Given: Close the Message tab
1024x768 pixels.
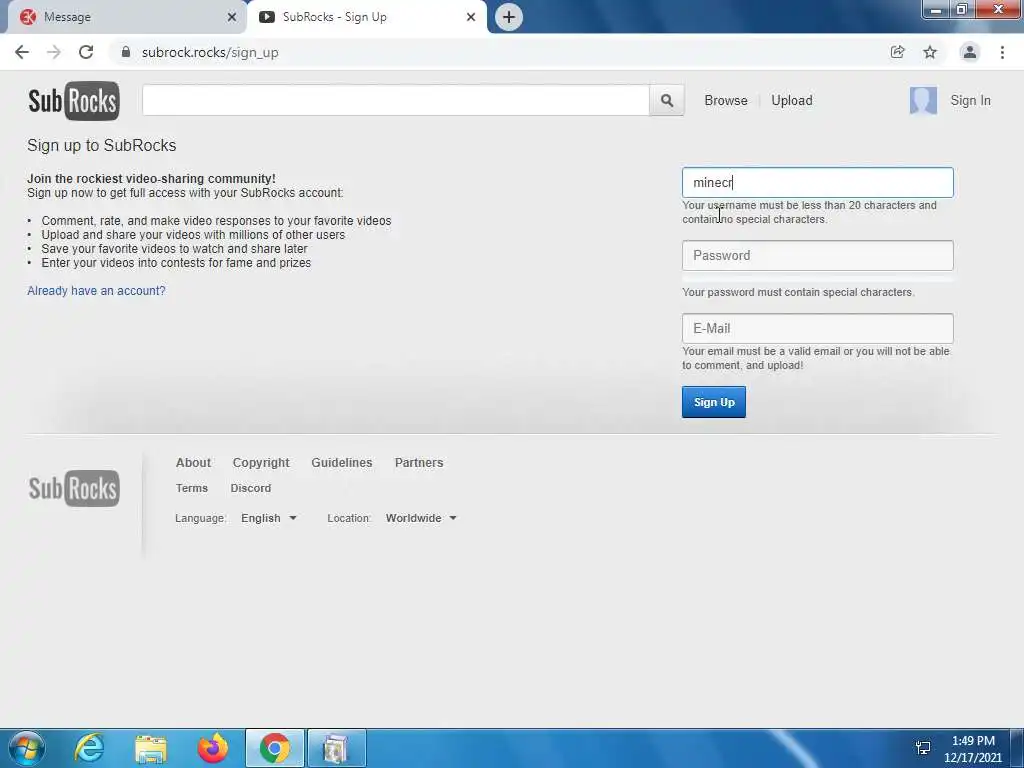Looking at the screenshot, I should 232,17.
